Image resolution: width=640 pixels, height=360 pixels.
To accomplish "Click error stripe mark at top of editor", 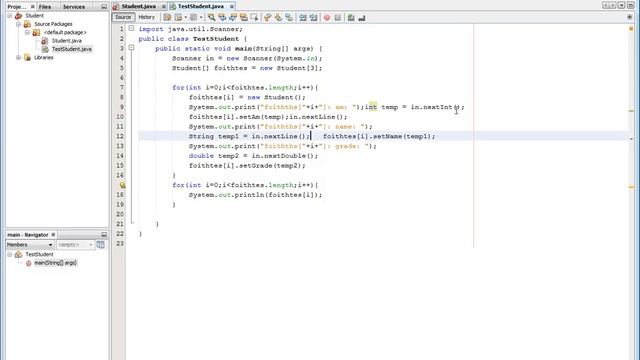I will pos(631,29).
